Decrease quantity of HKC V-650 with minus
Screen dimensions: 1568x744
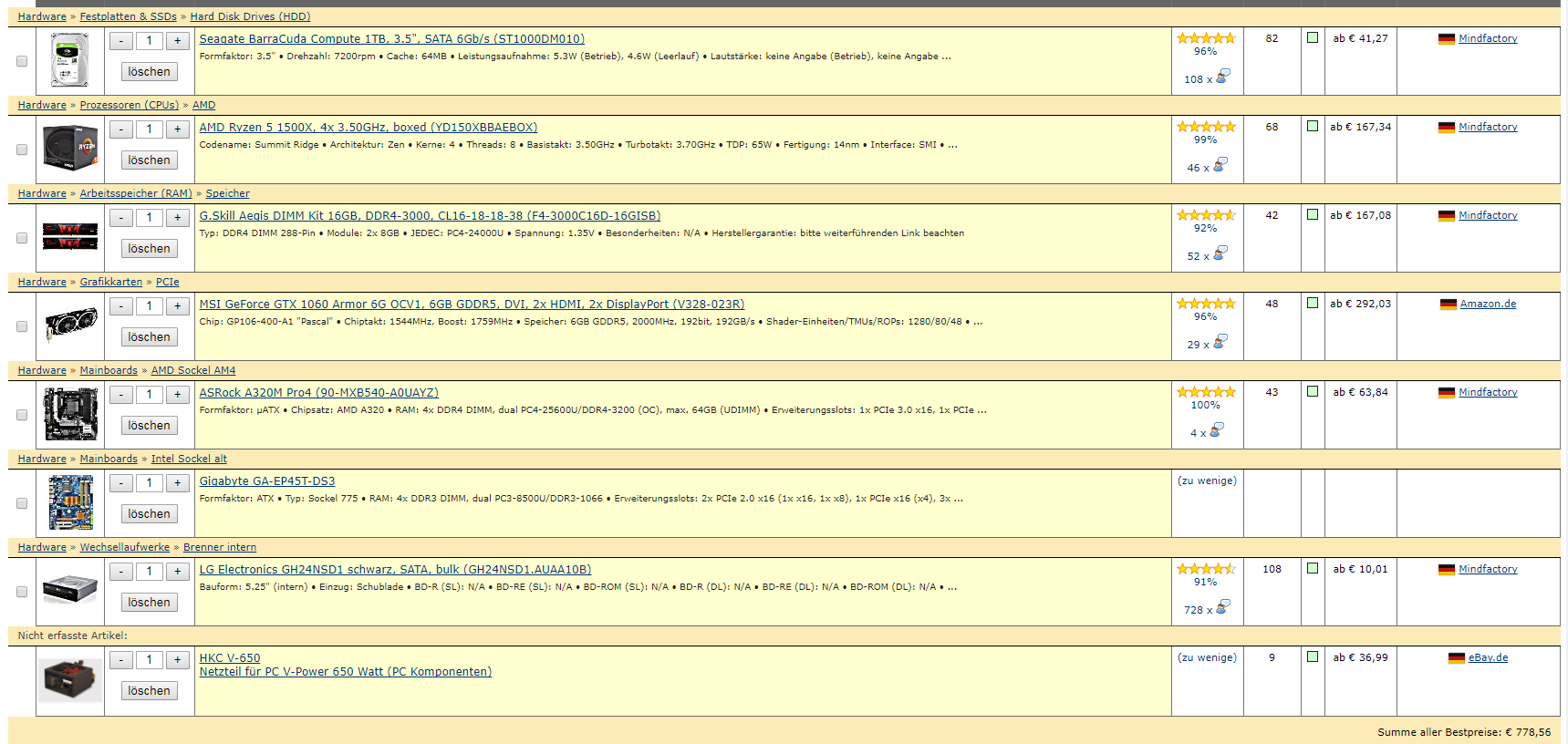[x=121, y=660]
